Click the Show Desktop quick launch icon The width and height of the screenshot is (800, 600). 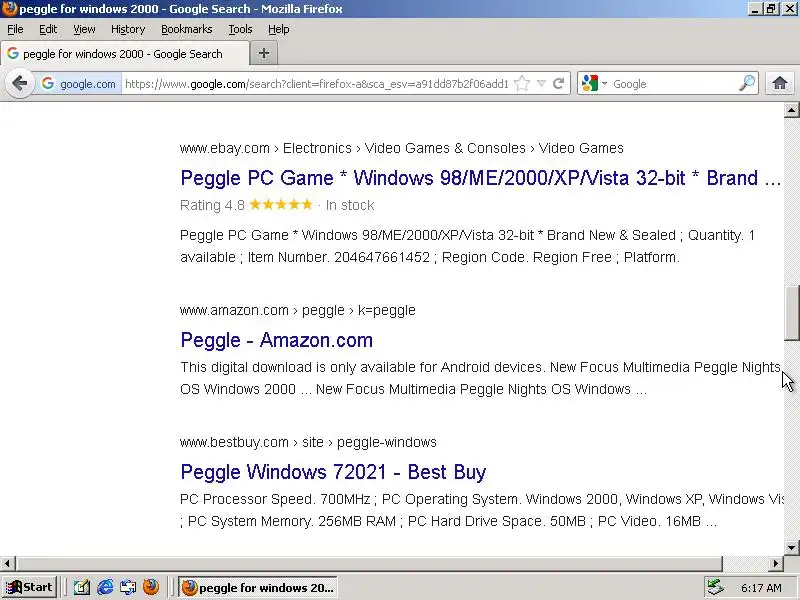coord(81,588)
